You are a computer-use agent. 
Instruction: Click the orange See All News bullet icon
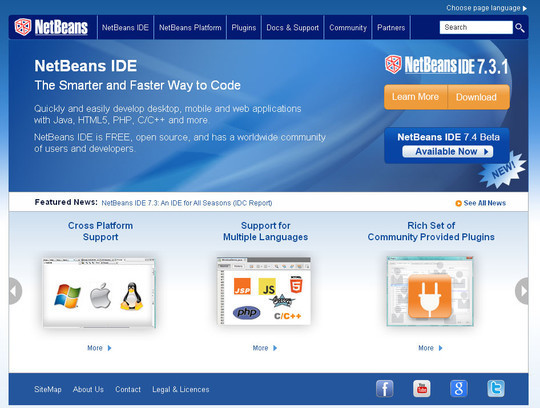click(458, 203)
